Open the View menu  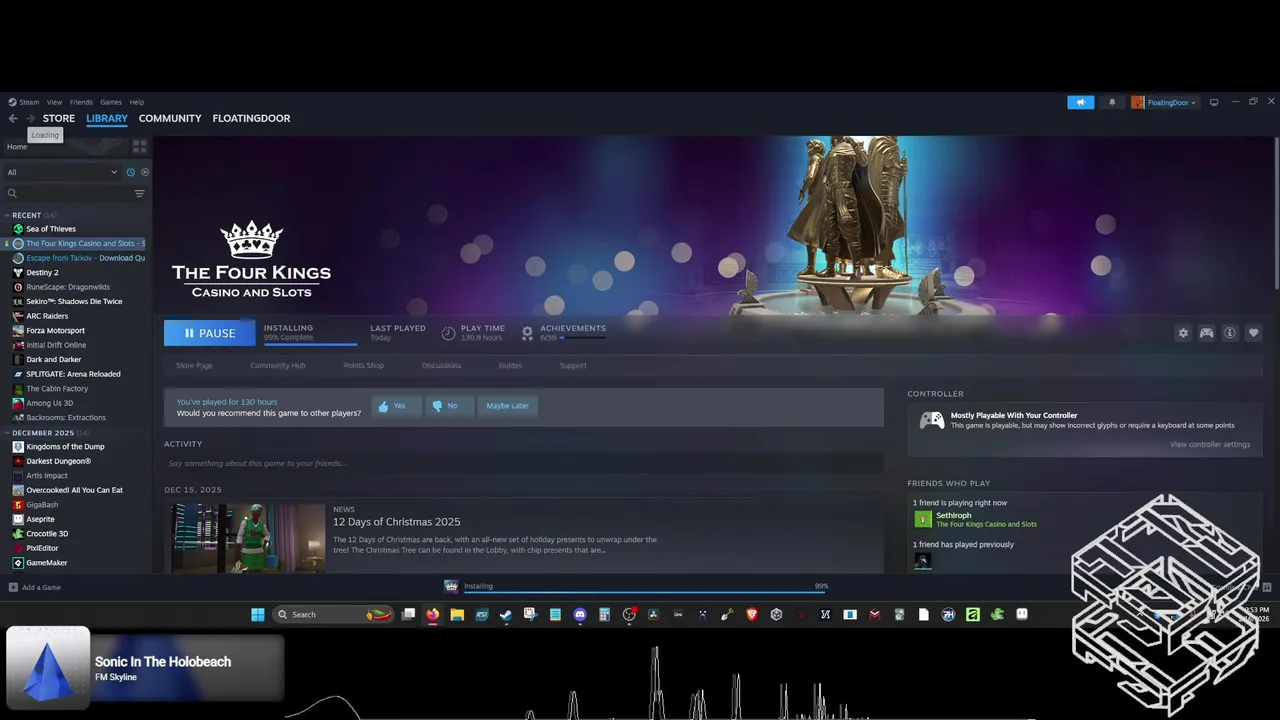(x=54, y=102)
